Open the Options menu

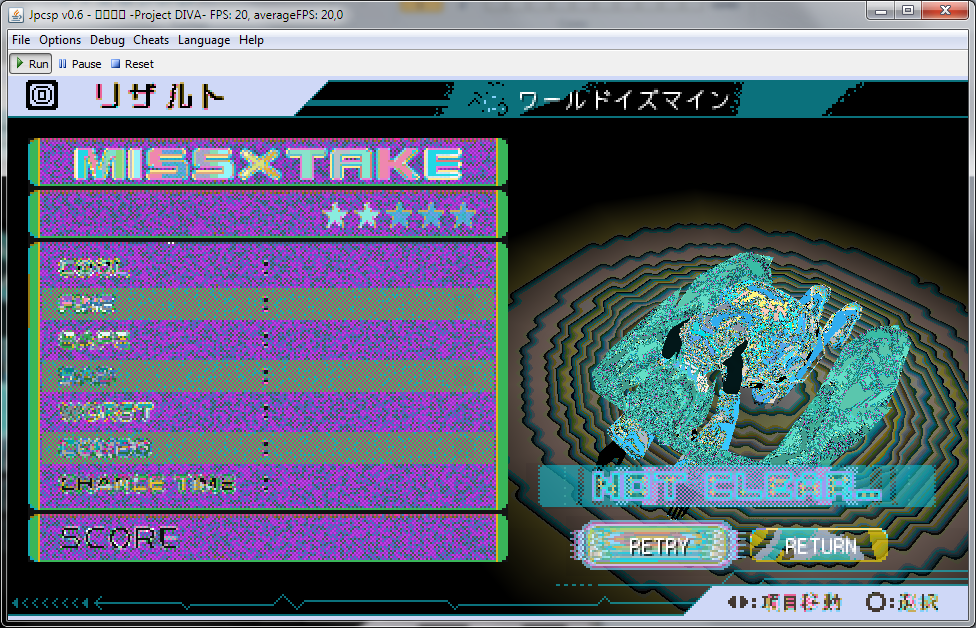[x=60, y=40]
